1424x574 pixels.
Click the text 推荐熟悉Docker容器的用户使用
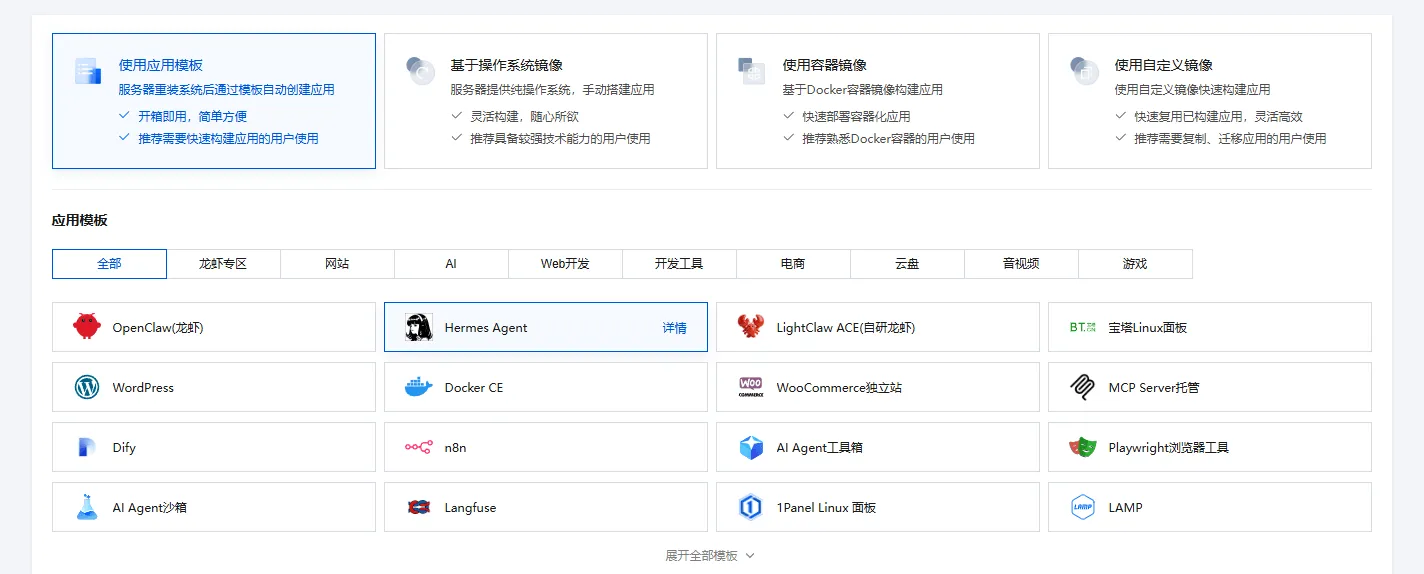pos(888,138)
